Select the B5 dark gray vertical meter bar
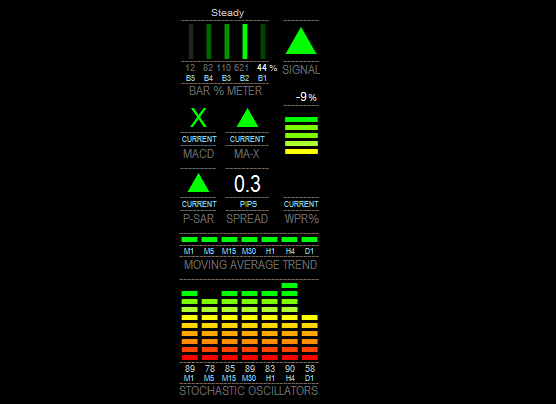The image size is (556, 404). pos(191,41)
